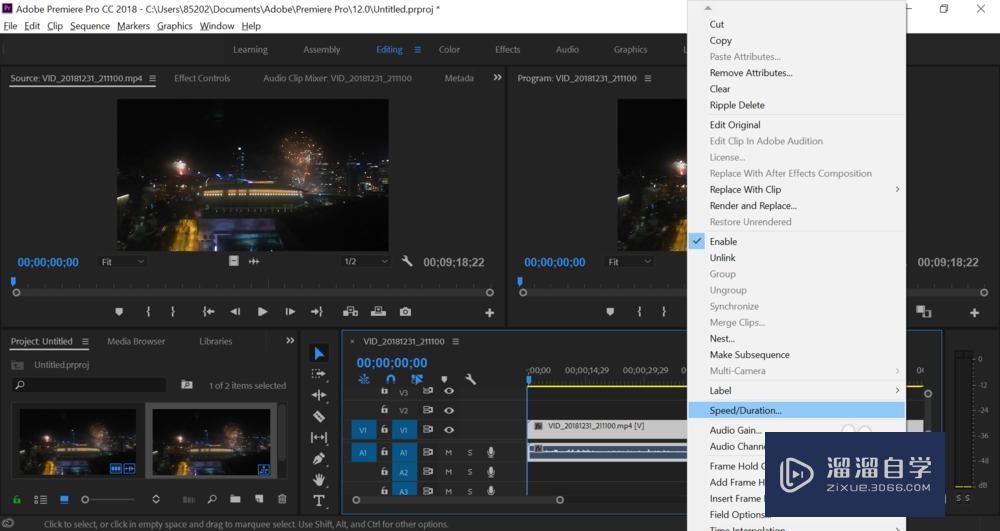Open Source monitor wrench settings
The image size is (1000, 531).
coord(407,261)
